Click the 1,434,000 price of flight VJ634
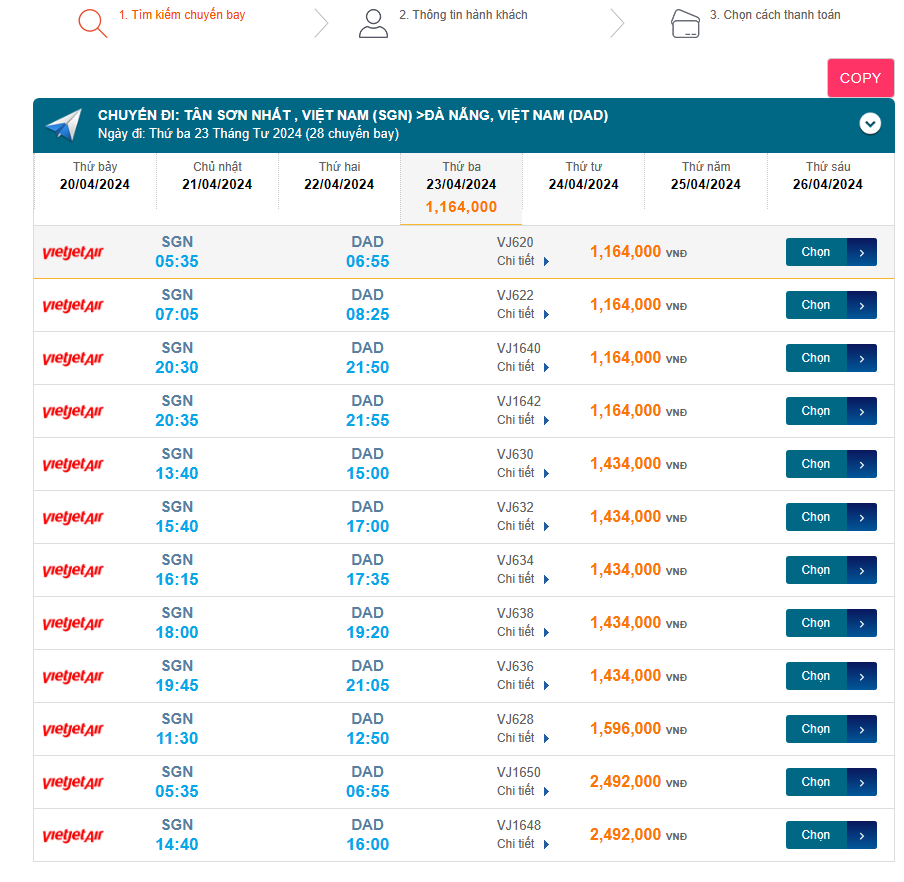904x882 pixels. coord(625,570)
